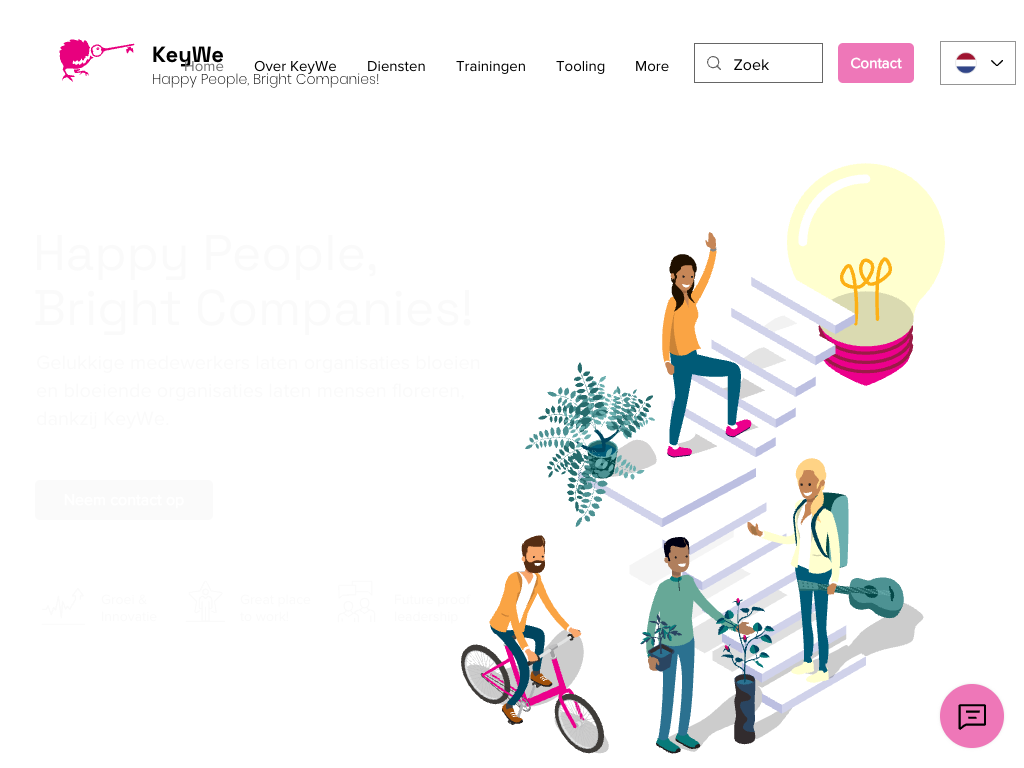This screenshot has width=1024, height=768.
Task: Click the faded growth chart icon
Action: [63, 605]
